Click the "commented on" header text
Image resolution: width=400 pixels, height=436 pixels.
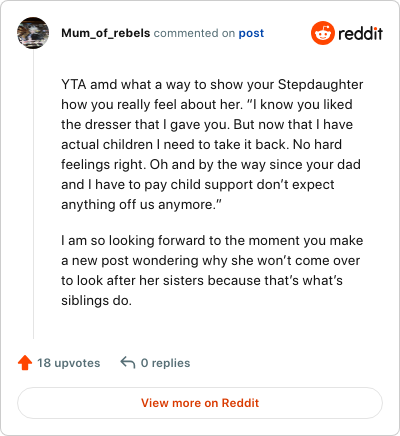click(194, 33)
